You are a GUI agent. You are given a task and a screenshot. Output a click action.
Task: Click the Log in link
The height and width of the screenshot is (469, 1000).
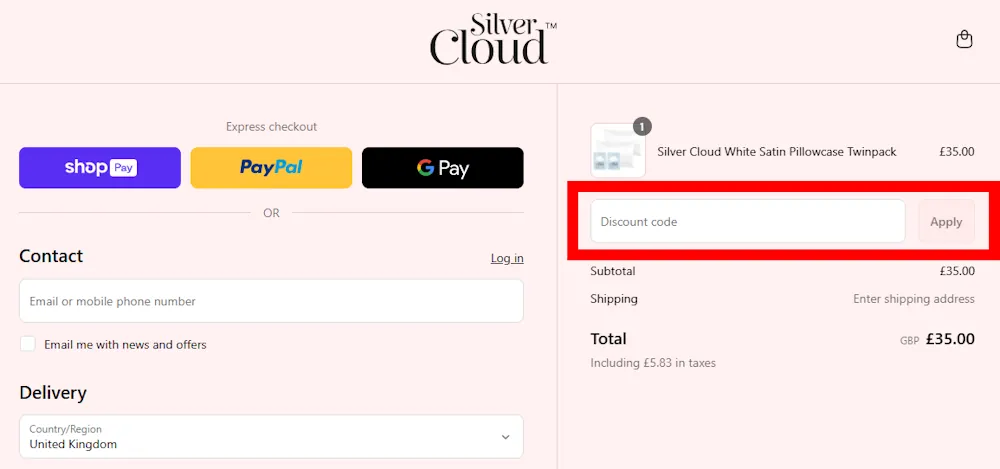coord(506,258)
